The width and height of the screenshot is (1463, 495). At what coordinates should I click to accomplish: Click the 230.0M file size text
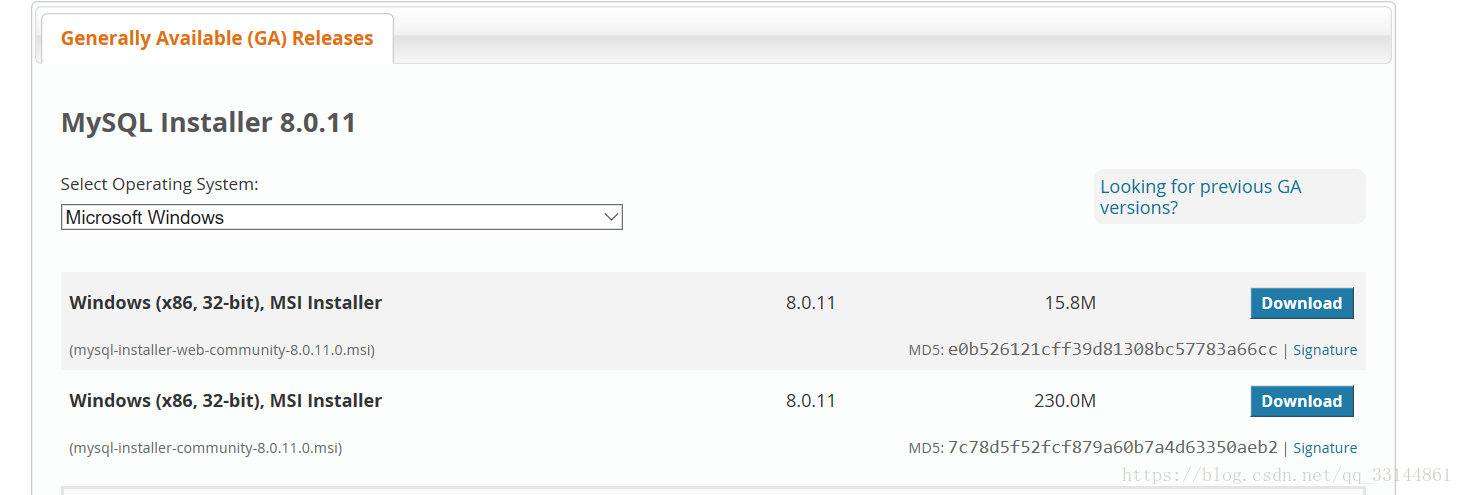pos(1065,401)
